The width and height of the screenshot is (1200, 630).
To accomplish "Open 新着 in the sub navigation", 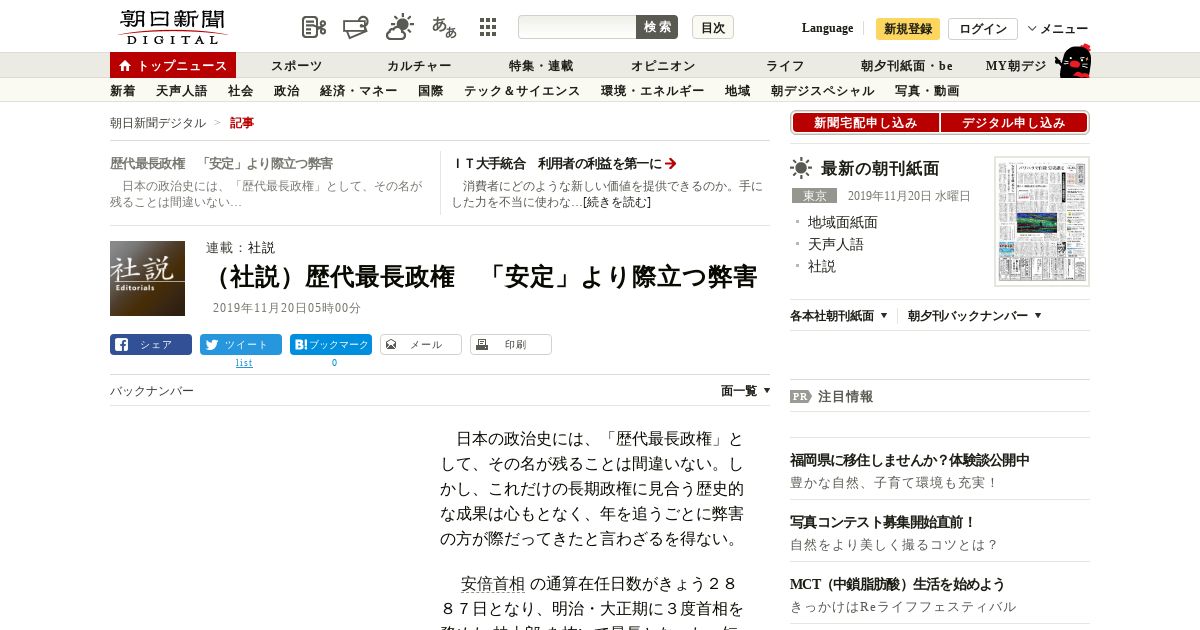I will [123, 91].
